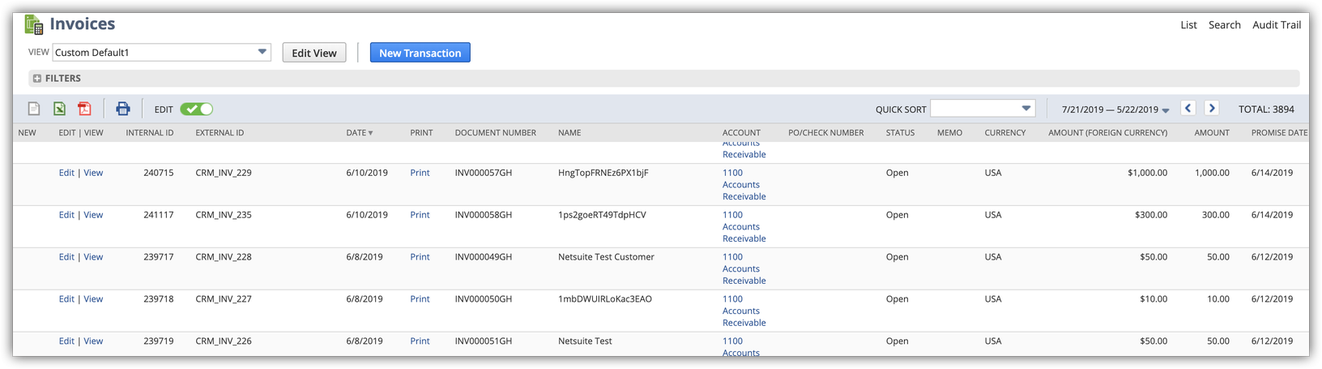Open the Custom Default1 view dropdown
Image resolution: width=1322 pixels, height=369 pixels.
161,52
